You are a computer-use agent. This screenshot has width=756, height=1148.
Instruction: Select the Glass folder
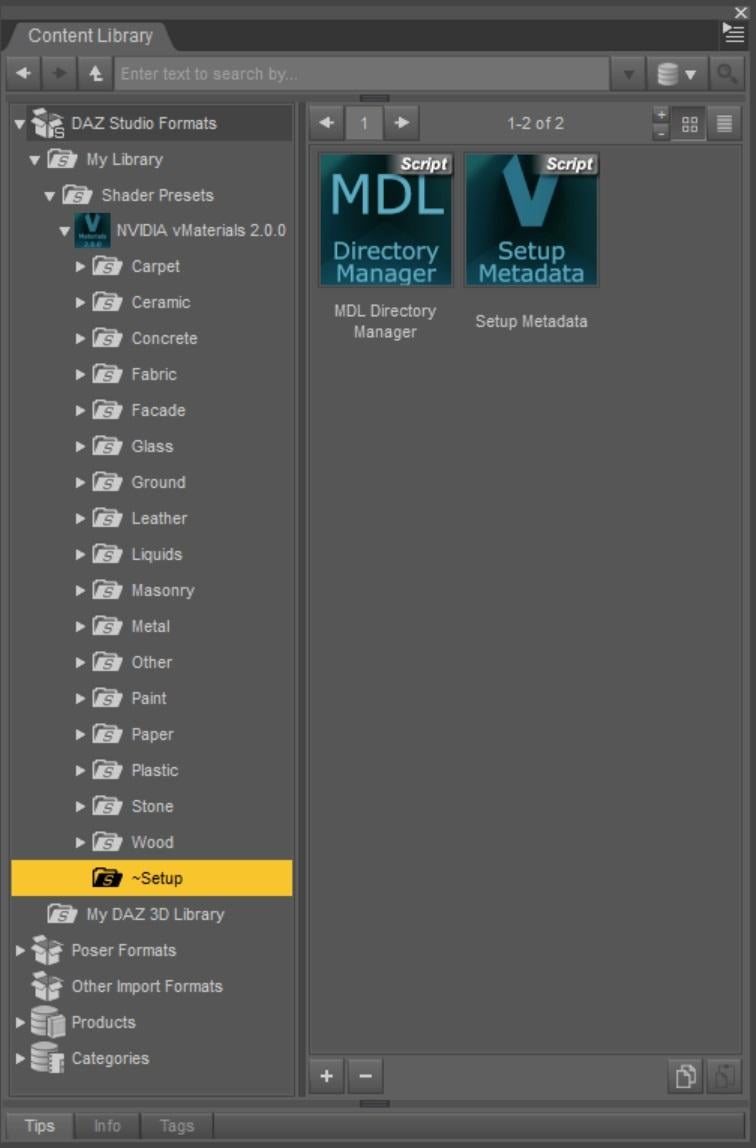[152, 446]
